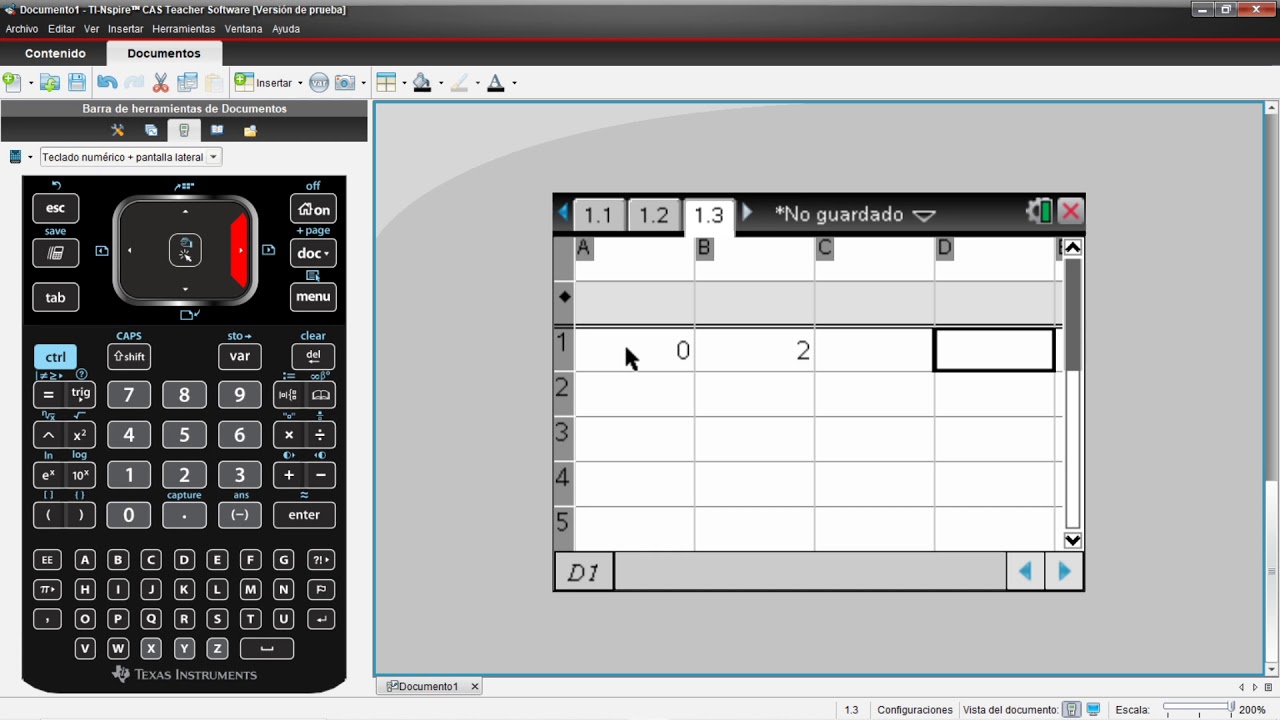This screenshot has width=1280, height=720.
Task: Click the fill color bucket icon
Action: [422, 83]
